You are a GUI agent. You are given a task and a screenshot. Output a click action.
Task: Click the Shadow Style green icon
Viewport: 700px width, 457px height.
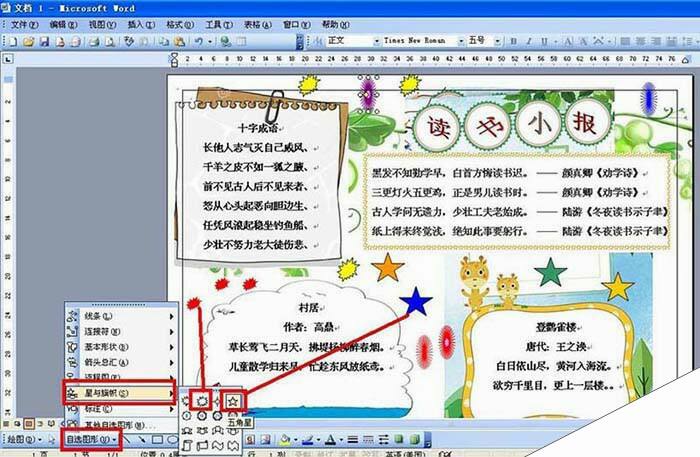tap(399, 440)
